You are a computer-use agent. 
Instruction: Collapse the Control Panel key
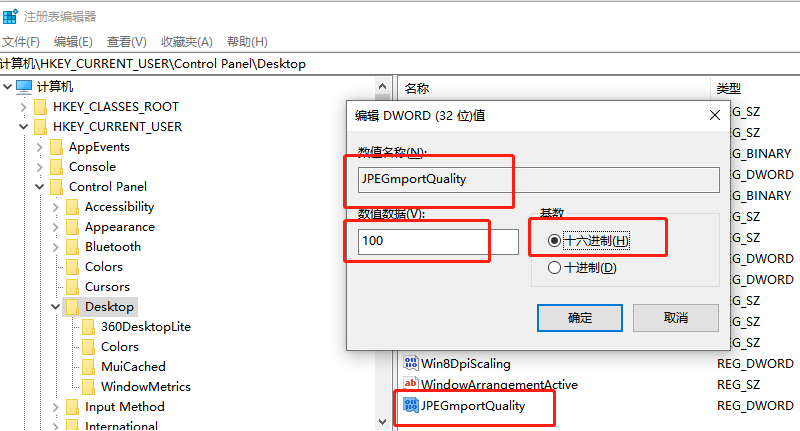point(40,187)
